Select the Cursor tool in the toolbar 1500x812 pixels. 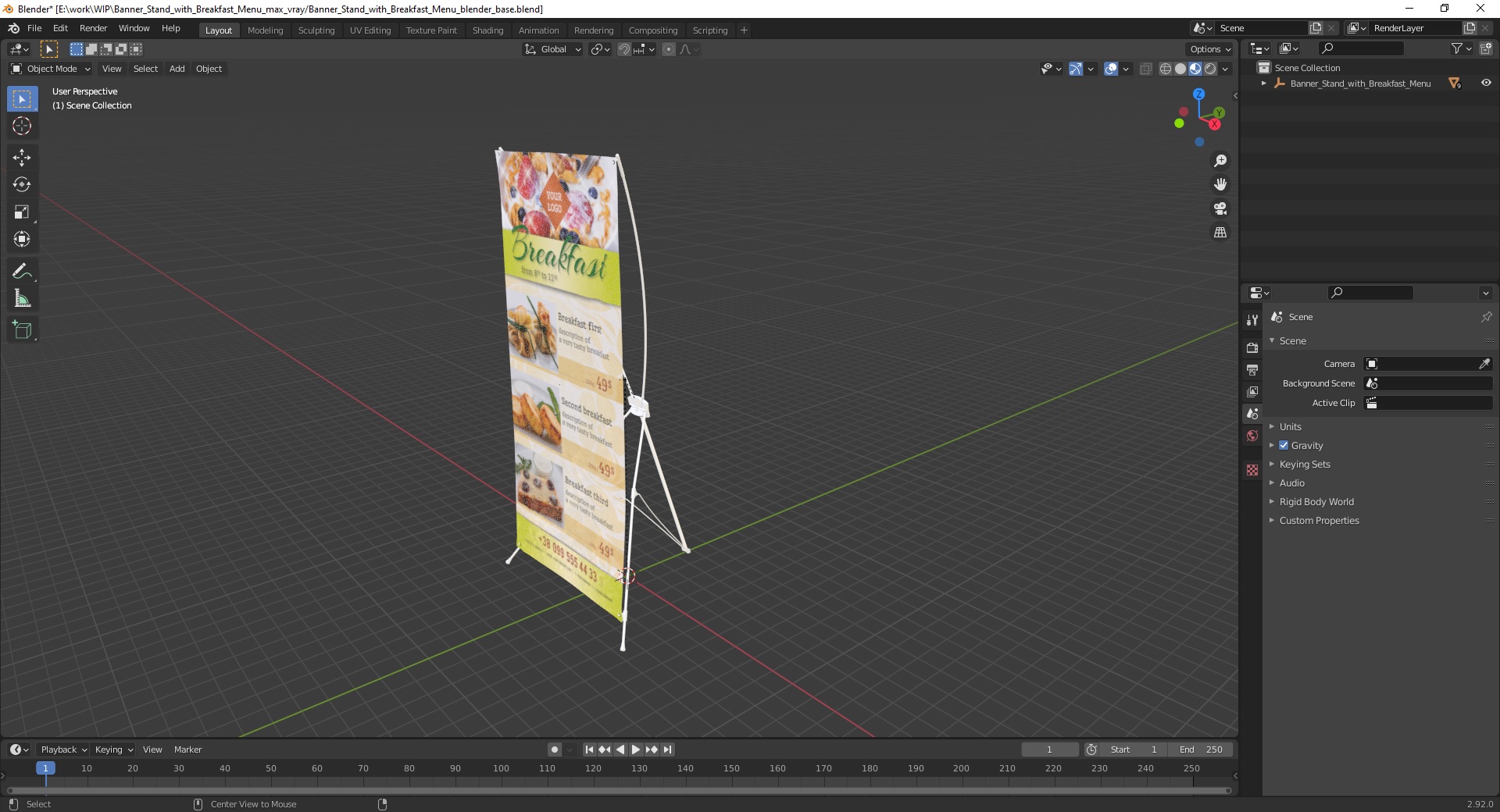point(22,126)
